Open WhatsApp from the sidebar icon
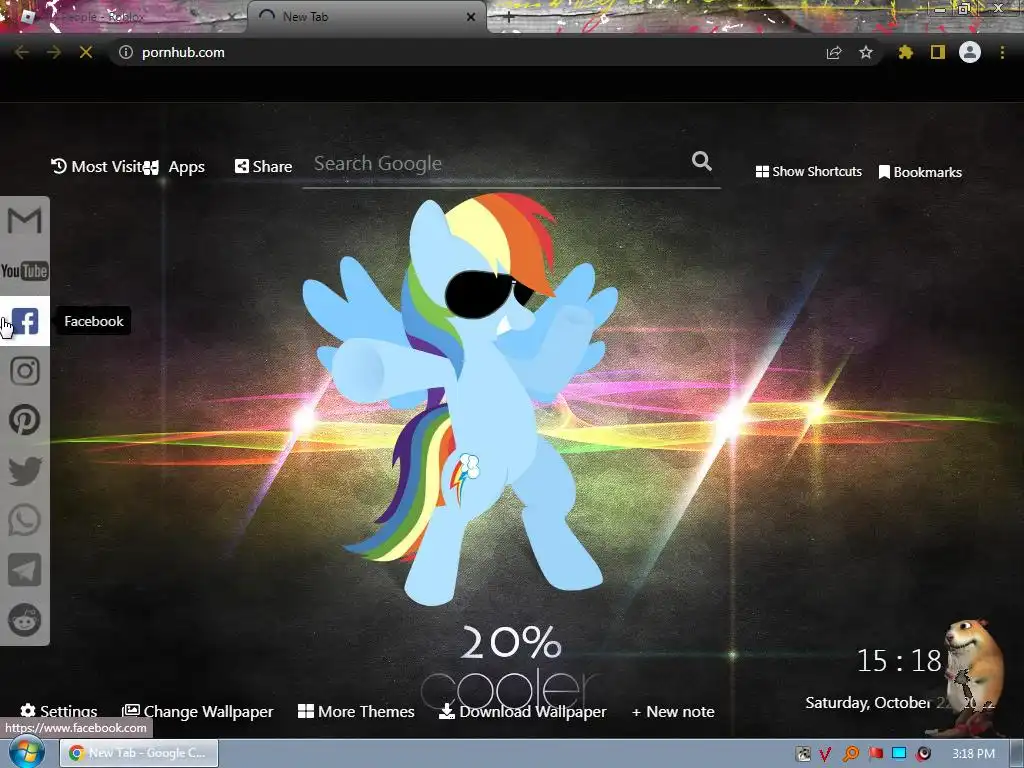1024x768 pixels. (x=25, y=520)
